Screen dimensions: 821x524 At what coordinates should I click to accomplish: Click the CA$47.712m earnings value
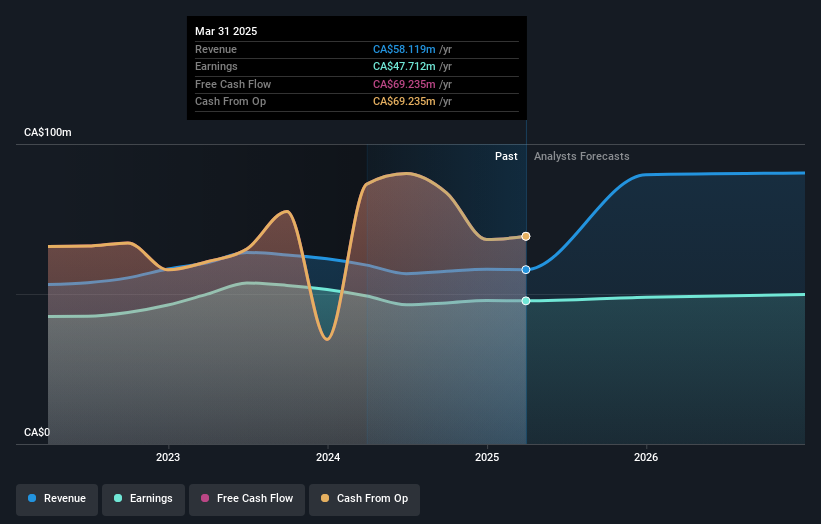click(404, 66)
